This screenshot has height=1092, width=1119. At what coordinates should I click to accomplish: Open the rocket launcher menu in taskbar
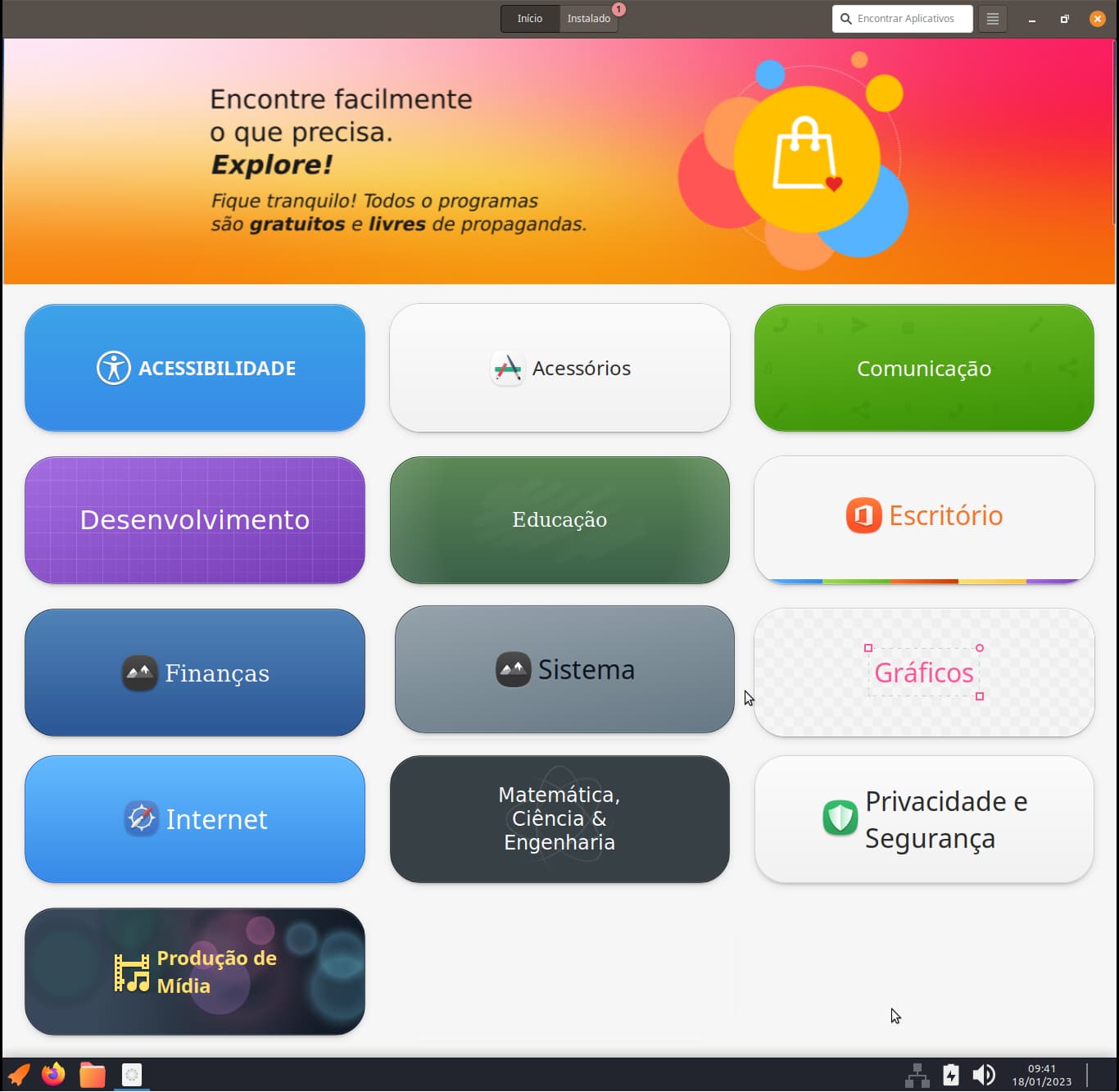pos(18,1074)
